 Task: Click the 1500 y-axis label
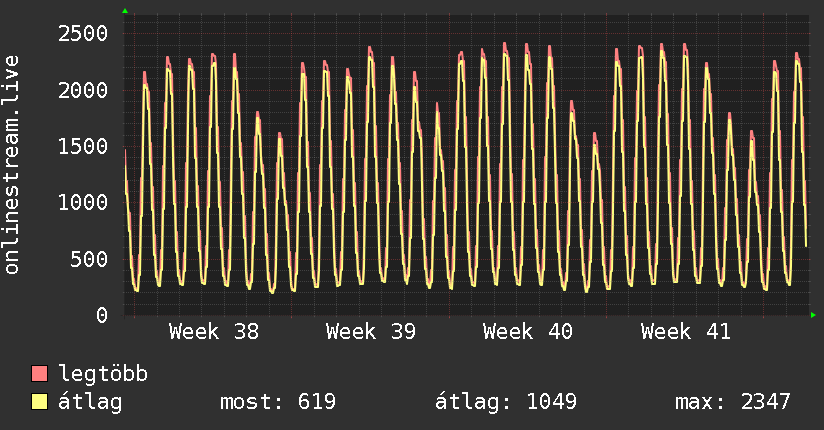point(83,147)
